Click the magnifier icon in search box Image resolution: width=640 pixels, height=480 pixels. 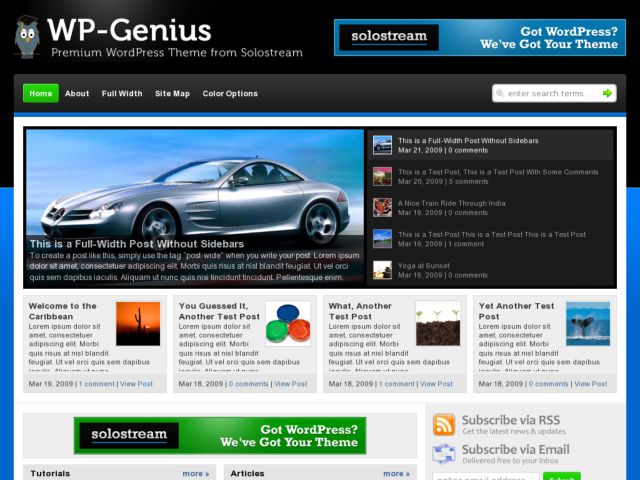[x=500, y=93]
